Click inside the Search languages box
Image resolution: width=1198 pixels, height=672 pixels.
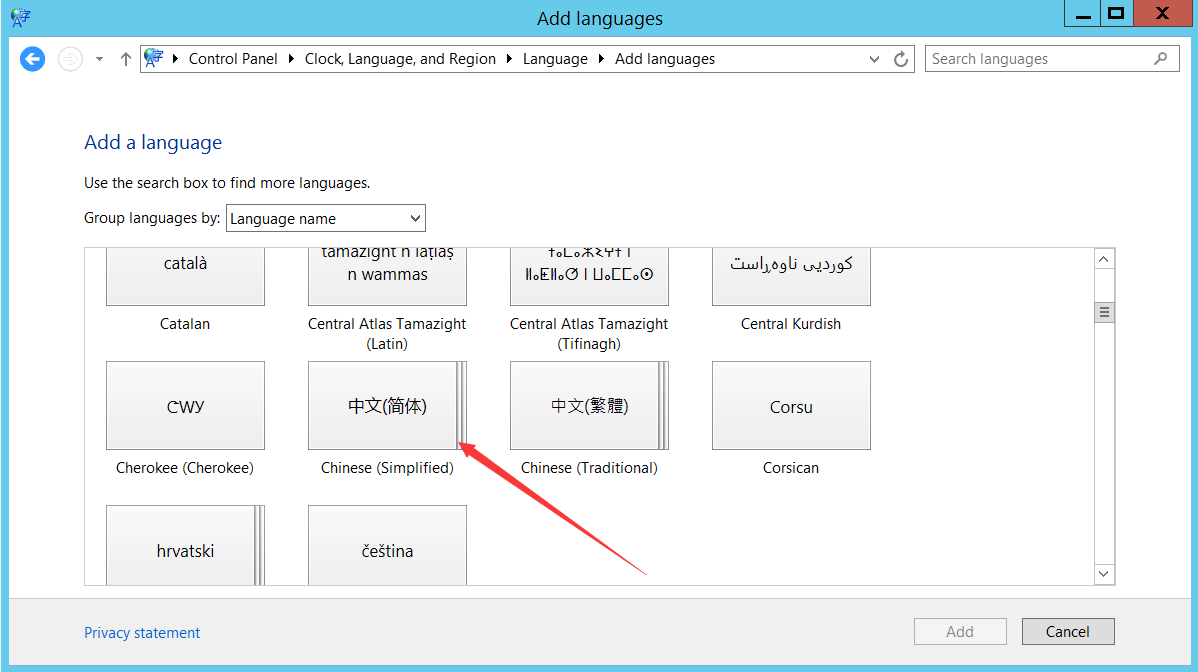[1030, 59]
